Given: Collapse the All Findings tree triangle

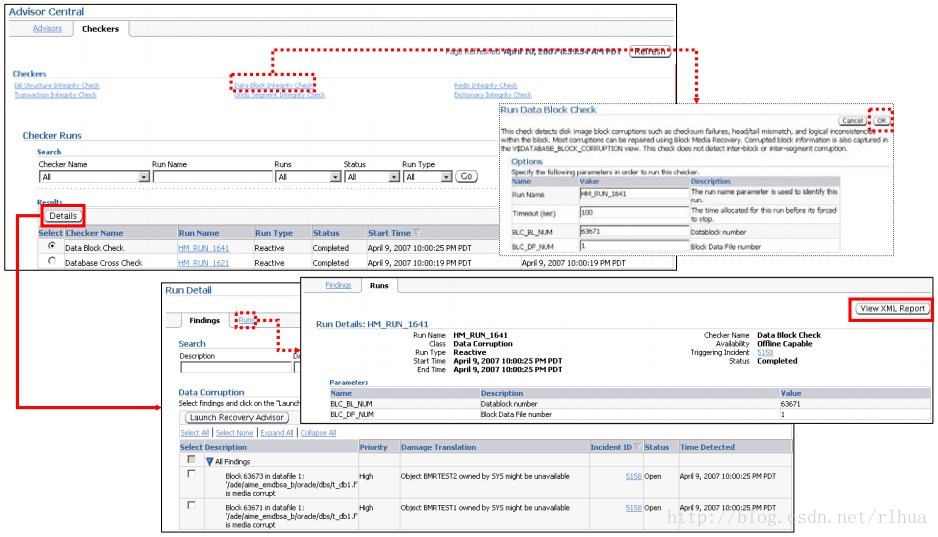Looking at the screenshot, I should click(x=209, y=462).
